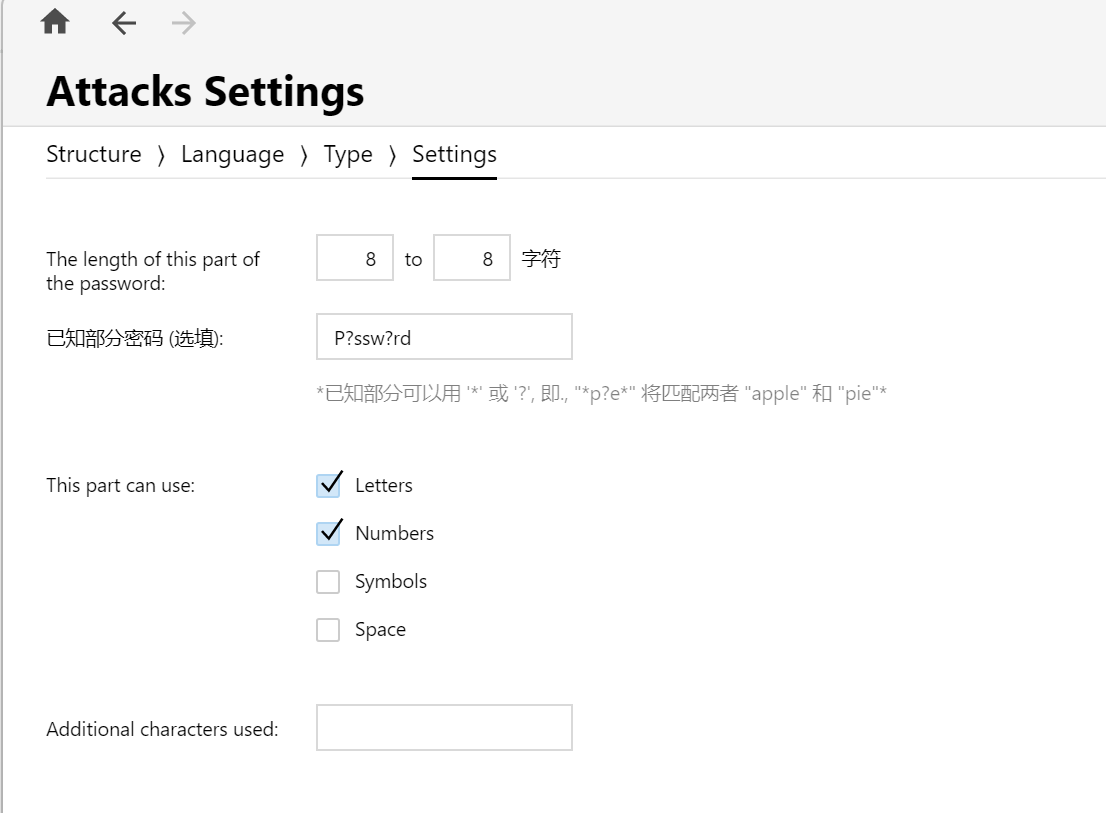The image size is (1106, 813).
Task: Click the Attacks Settings page heading
Action: point(205,92)
